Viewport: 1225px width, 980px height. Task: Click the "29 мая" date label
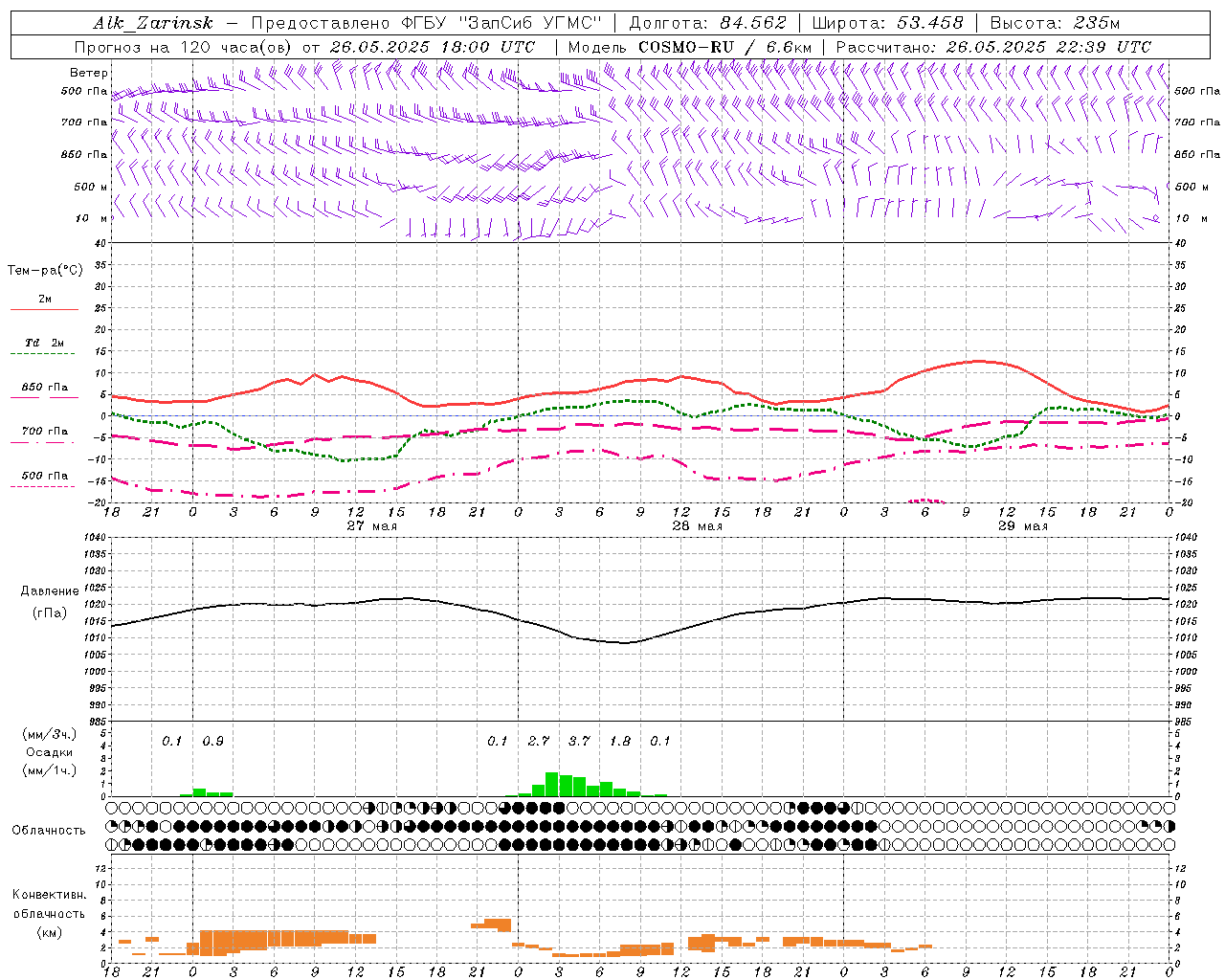(1022, 526)
